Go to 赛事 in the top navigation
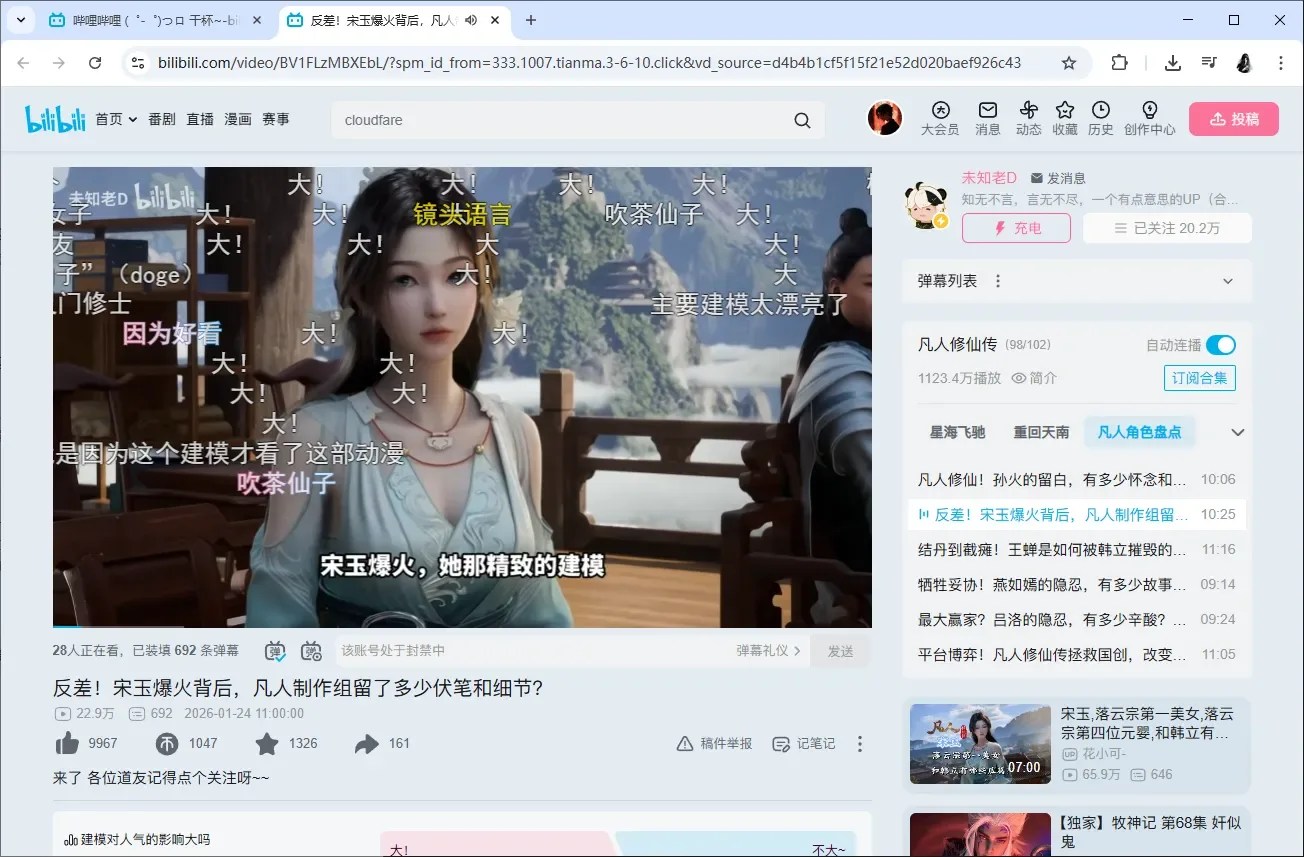This screenshot has width=1304, height=857. coord(276,119)
